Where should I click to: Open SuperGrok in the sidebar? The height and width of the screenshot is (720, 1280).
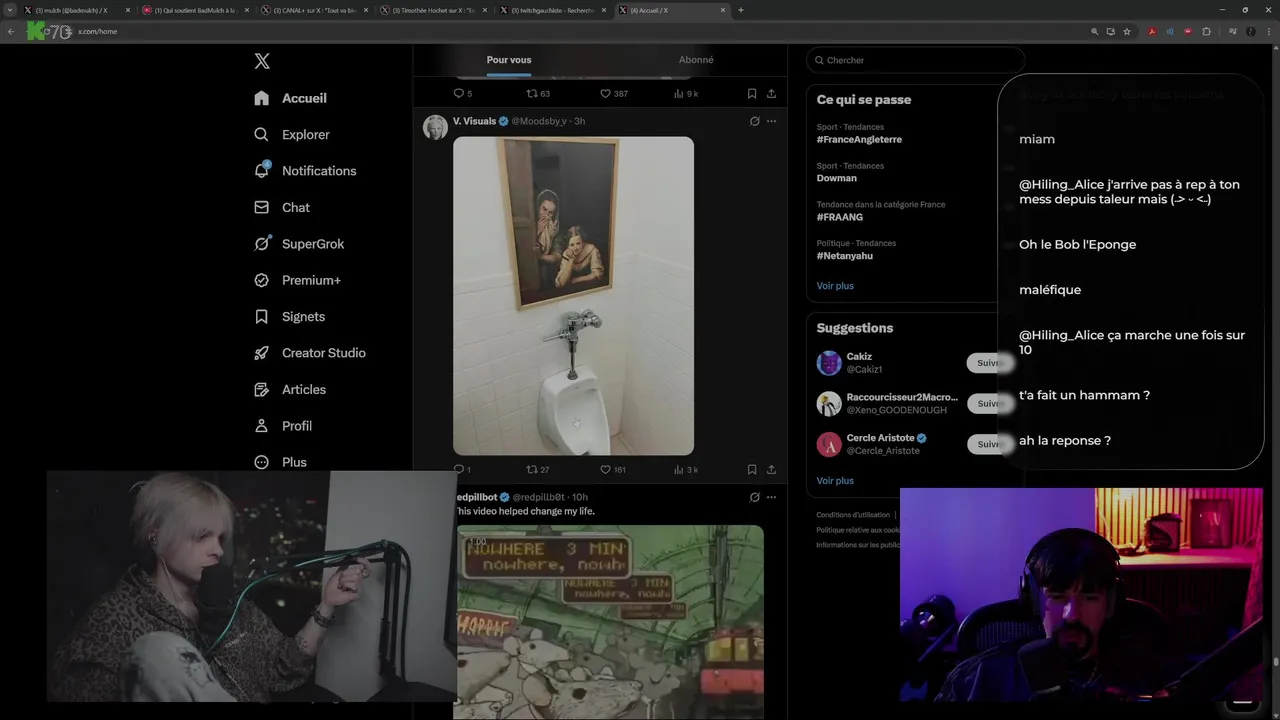(299, 244)
